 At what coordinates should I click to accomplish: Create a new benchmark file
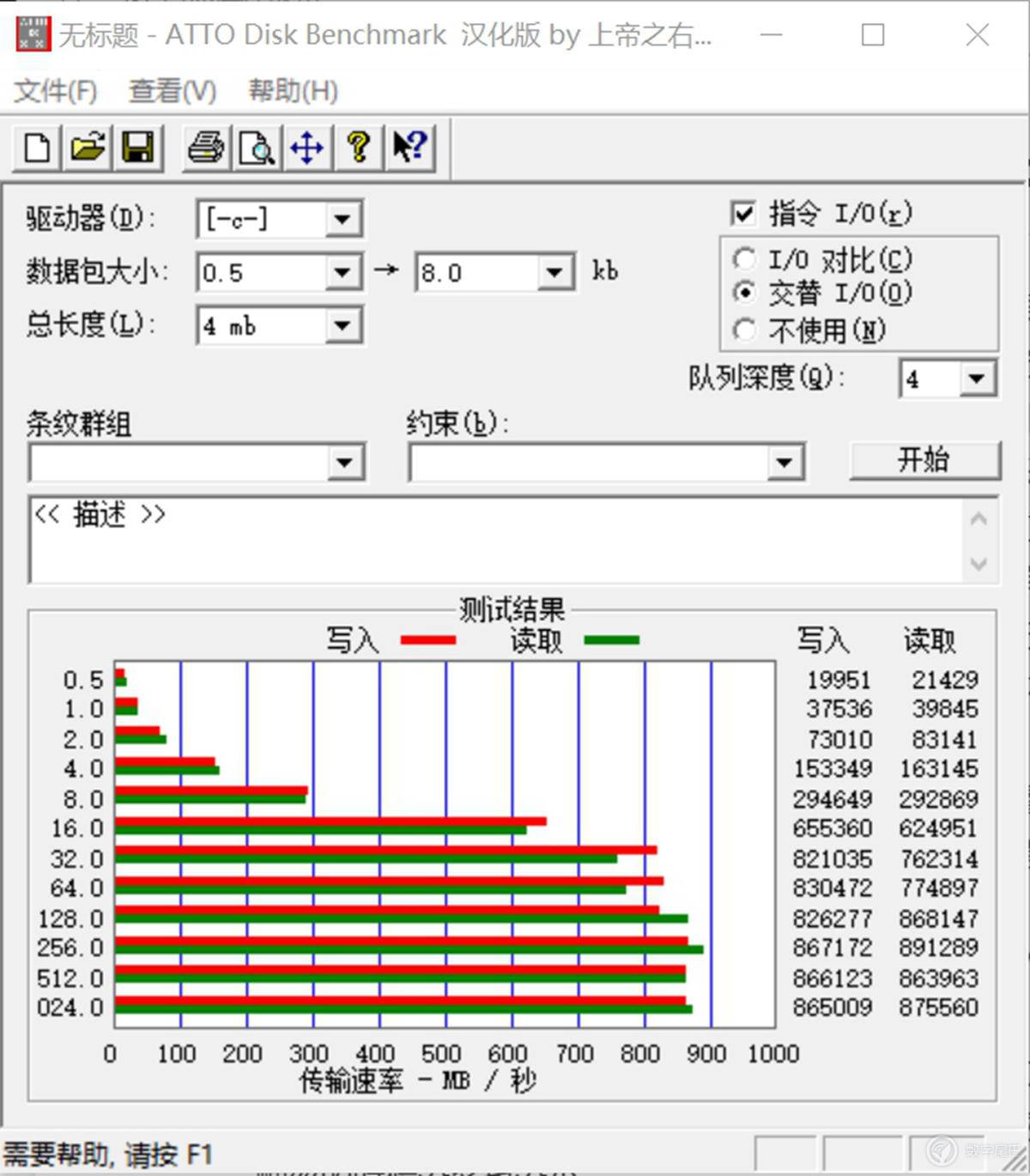click(35, 148)
